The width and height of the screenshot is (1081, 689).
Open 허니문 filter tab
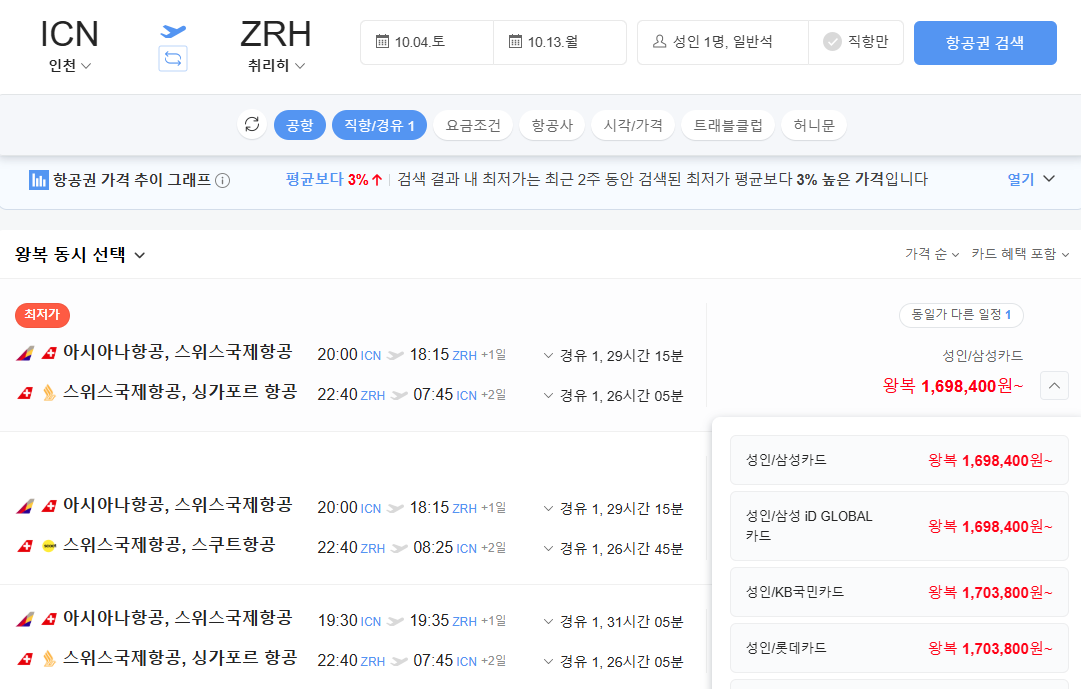(814, 126)
